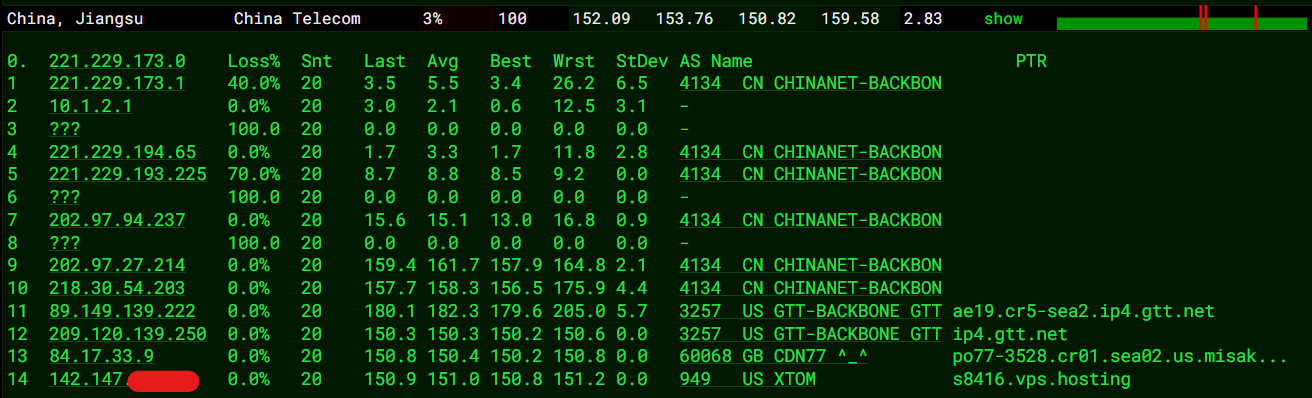Open the 209.120.139.250 hop link

[128, 334]
